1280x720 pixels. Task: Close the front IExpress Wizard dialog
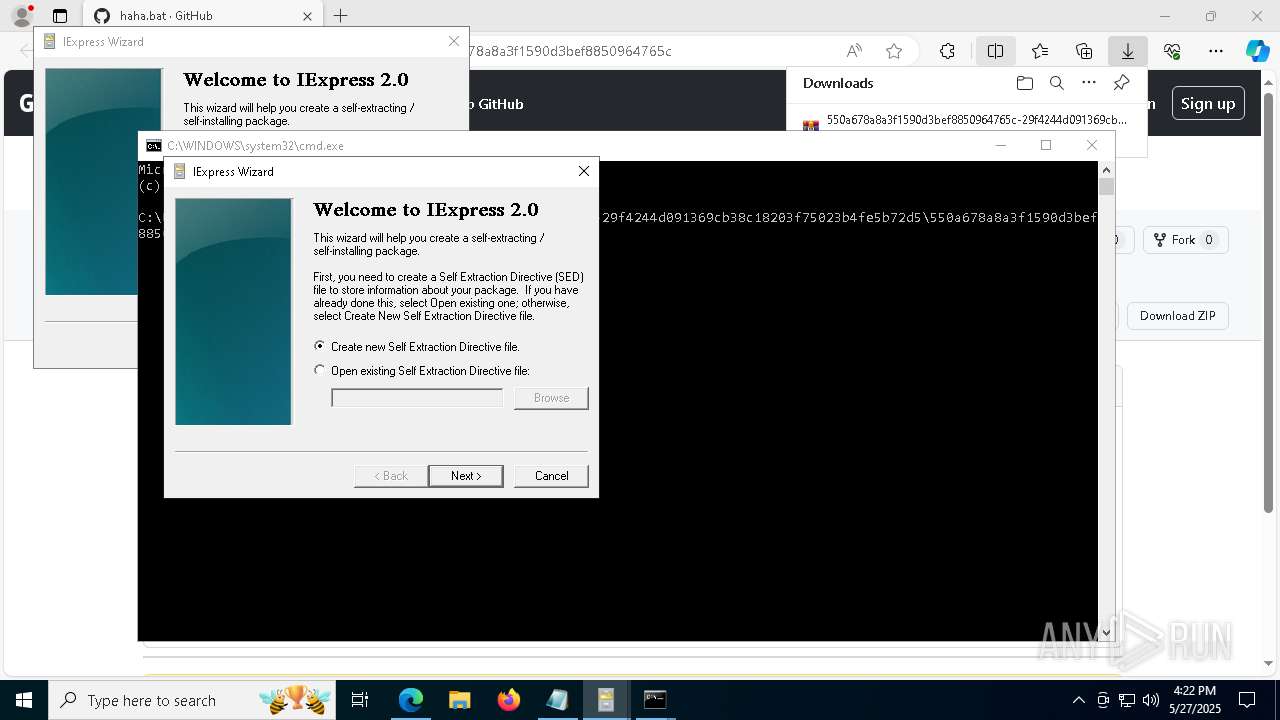(x=584, y=171)
